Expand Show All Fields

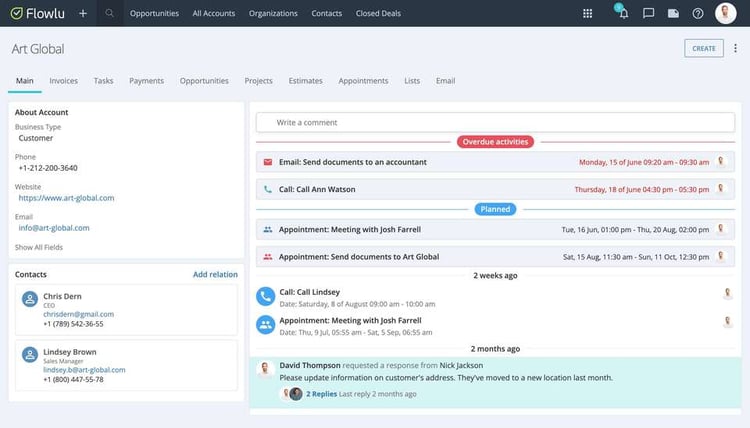point(39,247)
